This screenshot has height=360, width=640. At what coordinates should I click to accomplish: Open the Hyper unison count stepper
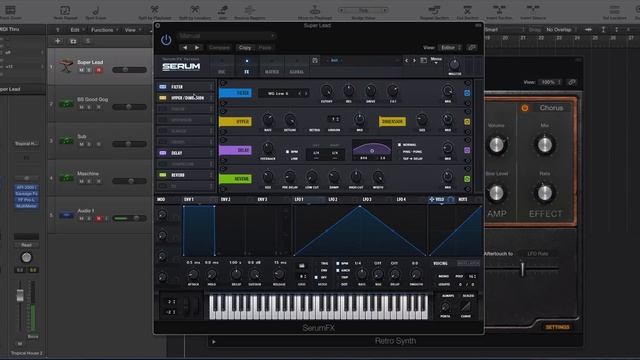pyautogui.click(x=334, y=119)
